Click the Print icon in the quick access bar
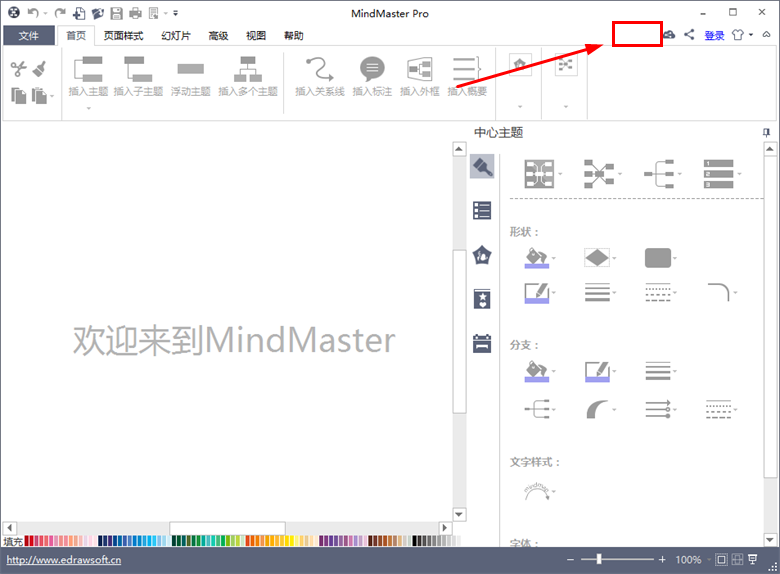This screenshot has width=780, height=574. tap(135, 13)
